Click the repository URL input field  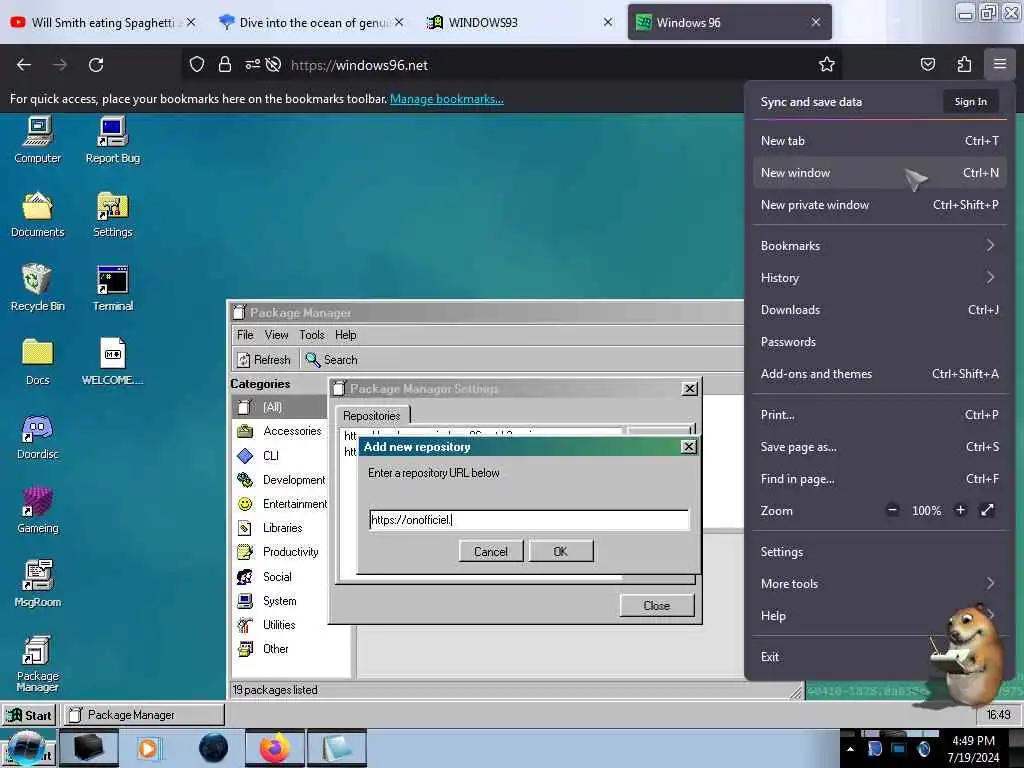point(528,520)
